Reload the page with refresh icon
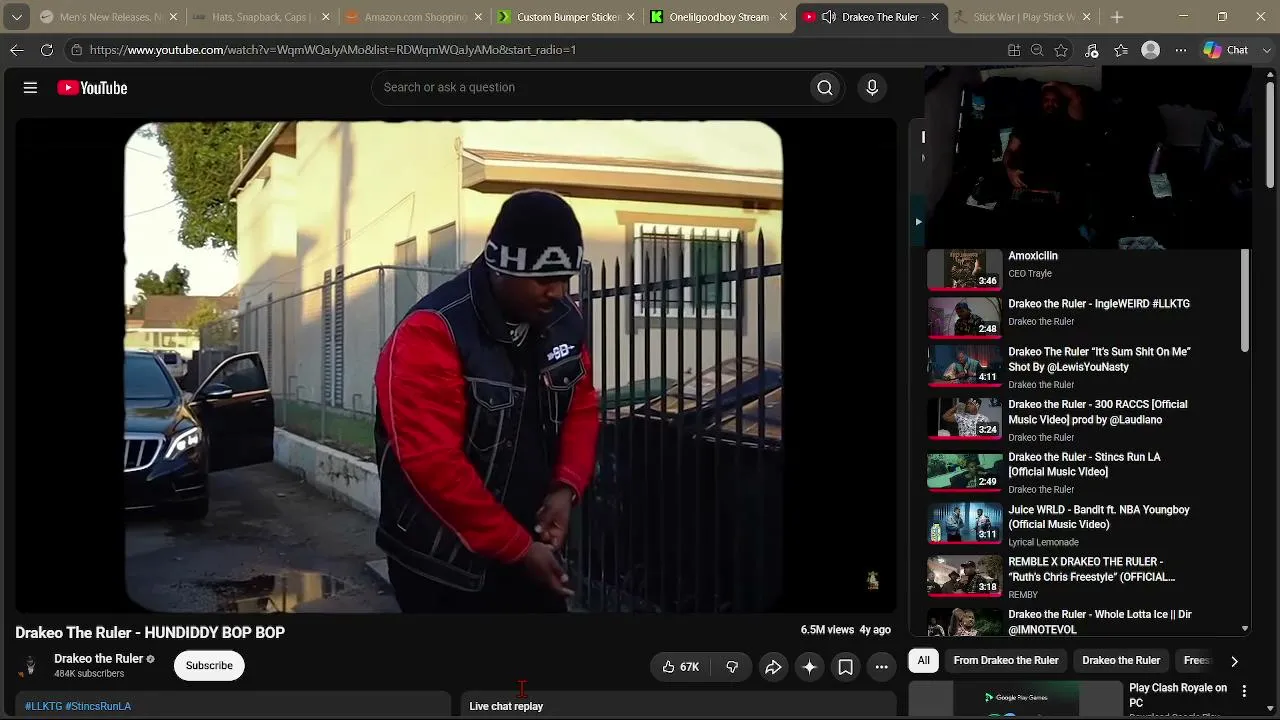The width and height of the screenshot is (1280, 720). (x=47, y=50)
